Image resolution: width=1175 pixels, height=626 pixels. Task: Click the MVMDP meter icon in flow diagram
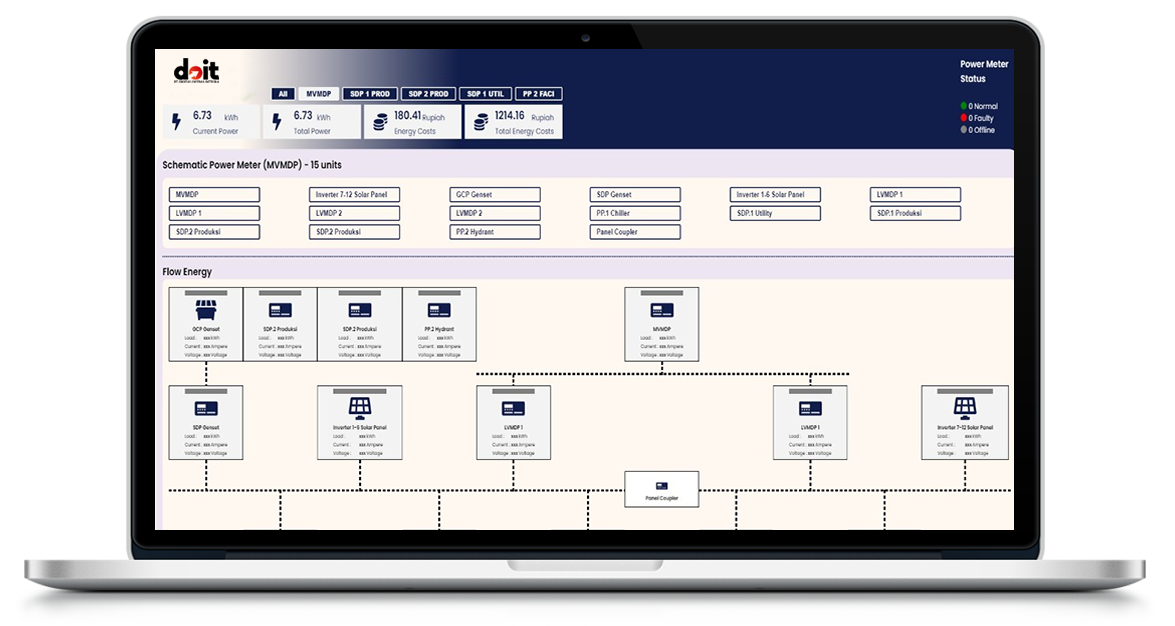(661, 310)
